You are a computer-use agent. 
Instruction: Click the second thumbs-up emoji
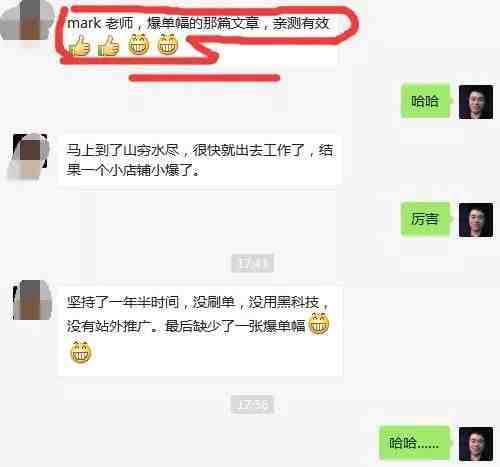click(108, 46)
